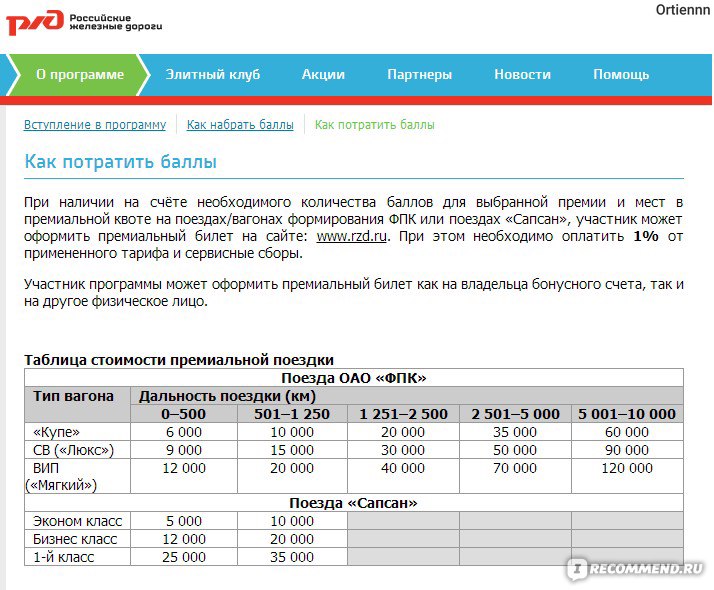Screen dimensions: 714x590
Task: Select the 120 000 cell in ВИП row
Action: 627,468
